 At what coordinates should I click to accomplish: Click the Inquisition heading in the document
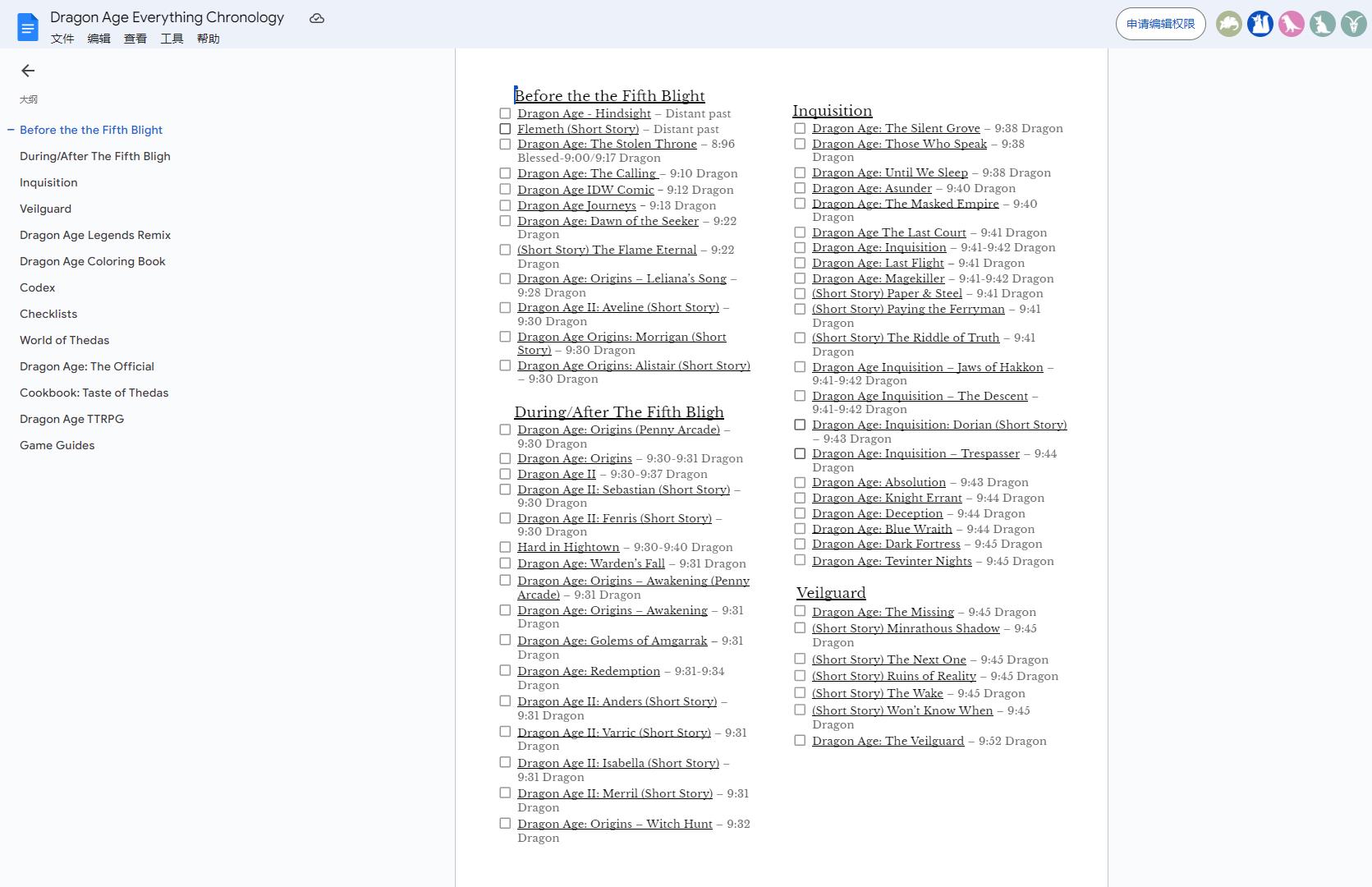[x=832, y=111]
